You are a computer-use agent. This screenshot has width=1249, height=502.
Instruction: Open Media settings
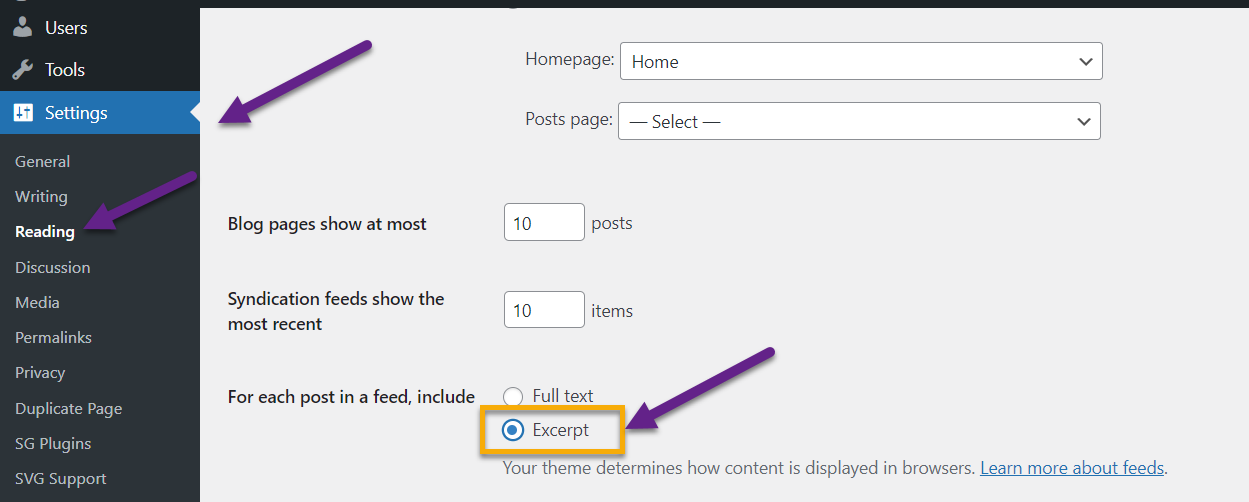[37, 302]
